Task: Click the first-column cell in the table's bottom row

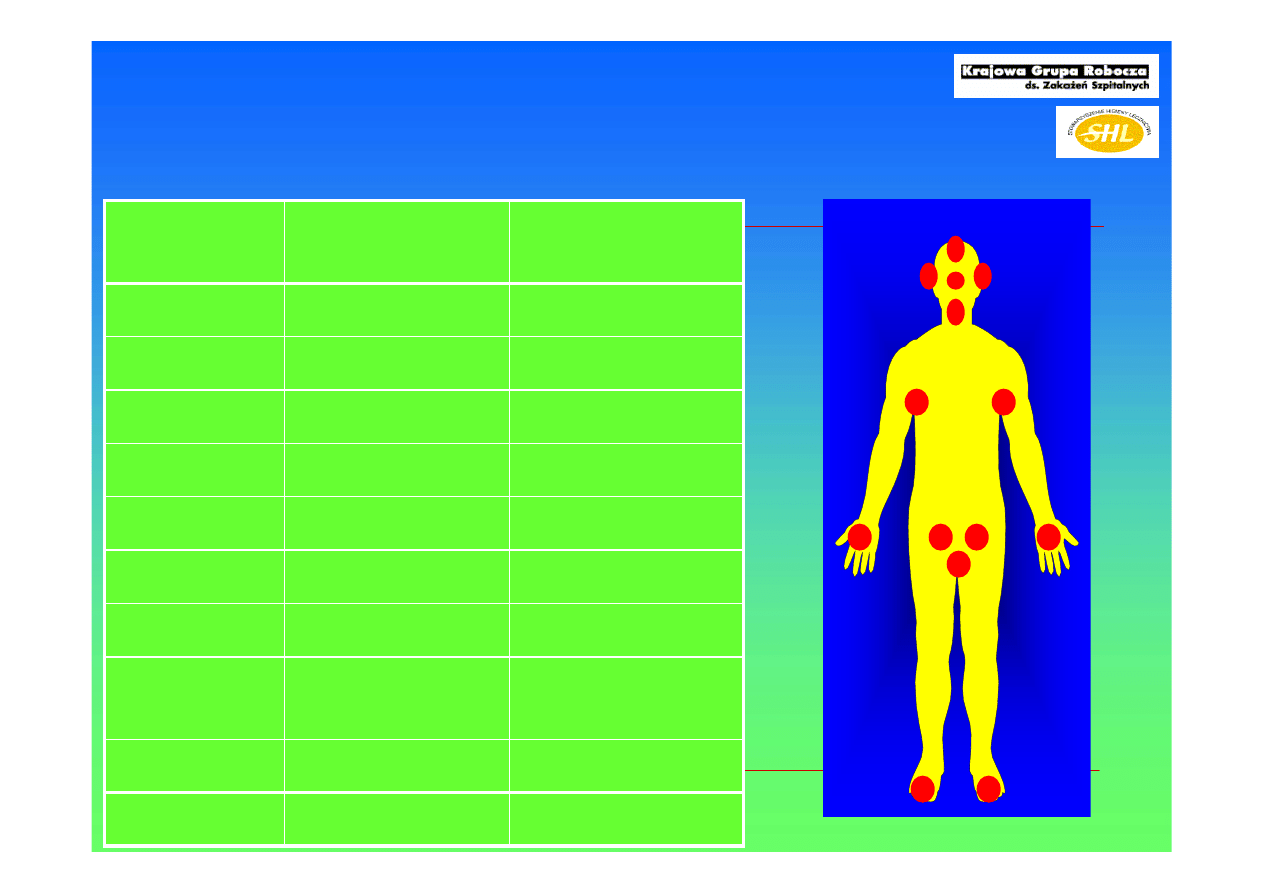Action: click(x=194, y=819)
